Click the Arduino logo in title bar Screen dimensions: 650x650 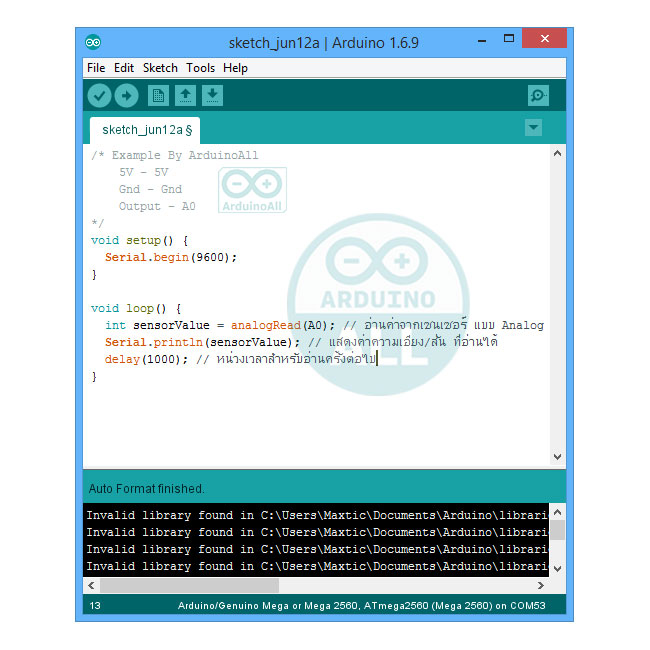tap(93, 41)
